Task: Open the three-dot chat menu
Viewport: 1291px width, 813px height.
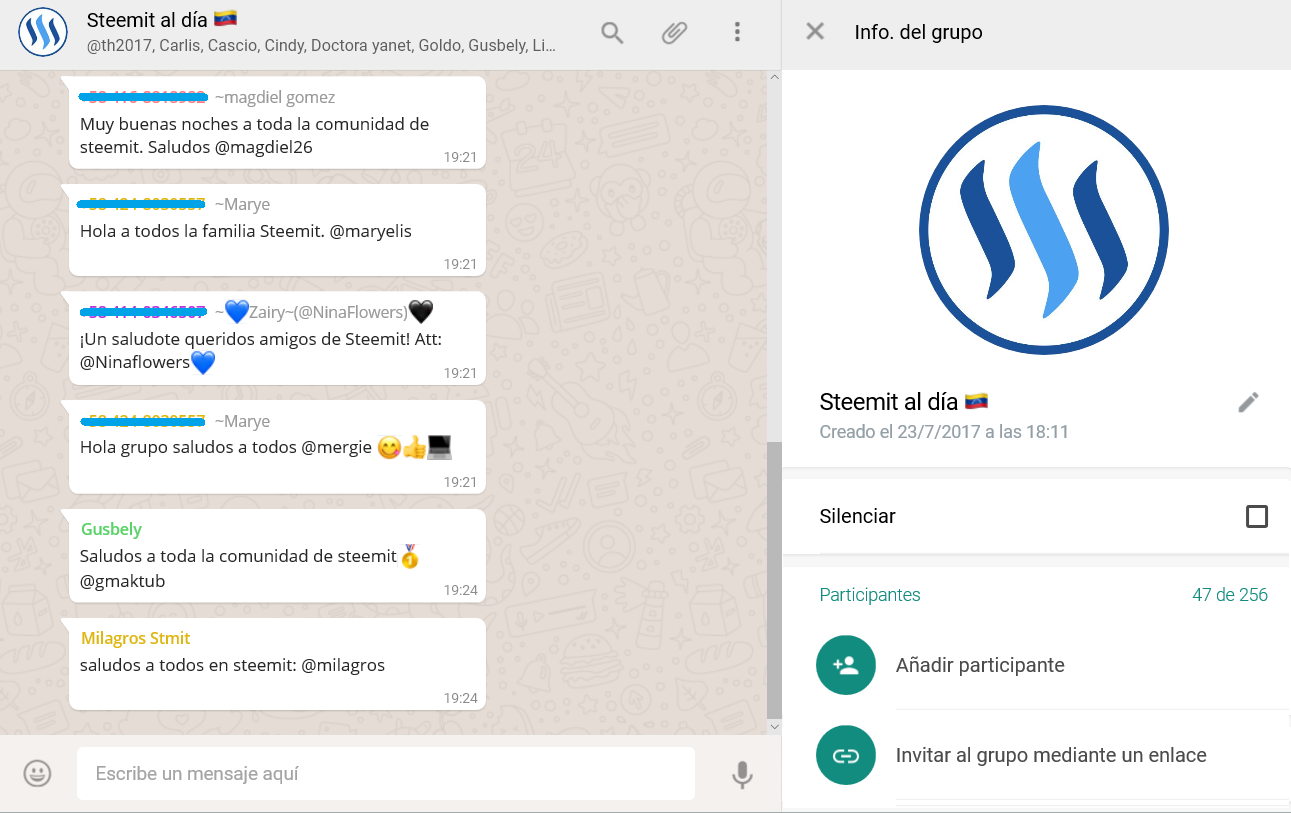Action: 737,32
